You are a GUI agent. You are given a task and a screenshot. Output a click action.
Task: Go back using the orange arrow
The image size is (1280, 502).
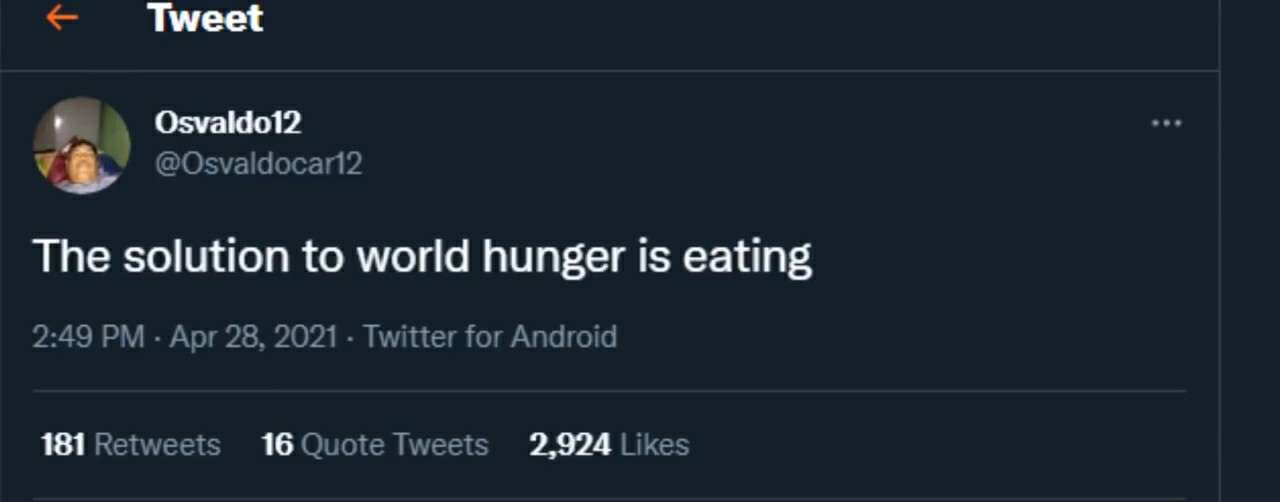tap(62, 17)
